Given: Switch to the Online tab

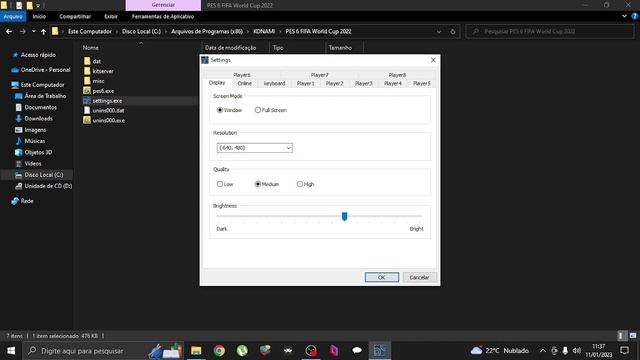Looking at the screenshot, I should point(244,83).
